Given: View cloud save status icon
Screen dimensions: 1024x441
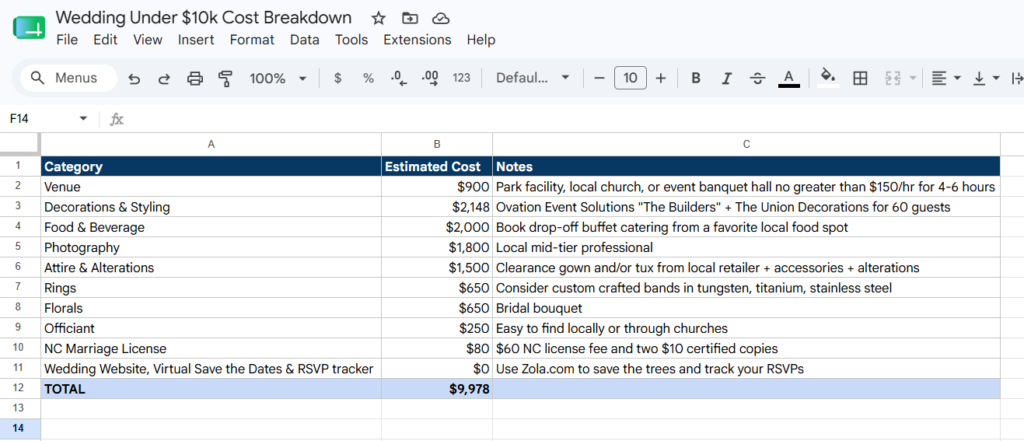Looking at the screenshot, I should click(441, 18).
